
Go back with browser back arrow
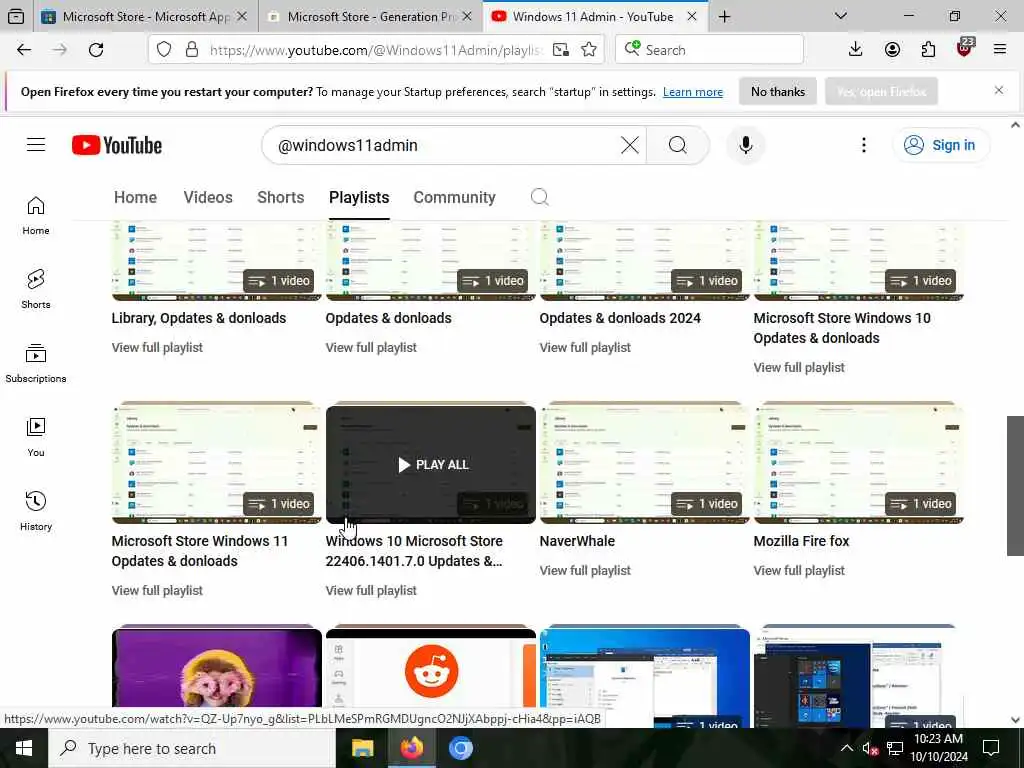click(24, 50)
